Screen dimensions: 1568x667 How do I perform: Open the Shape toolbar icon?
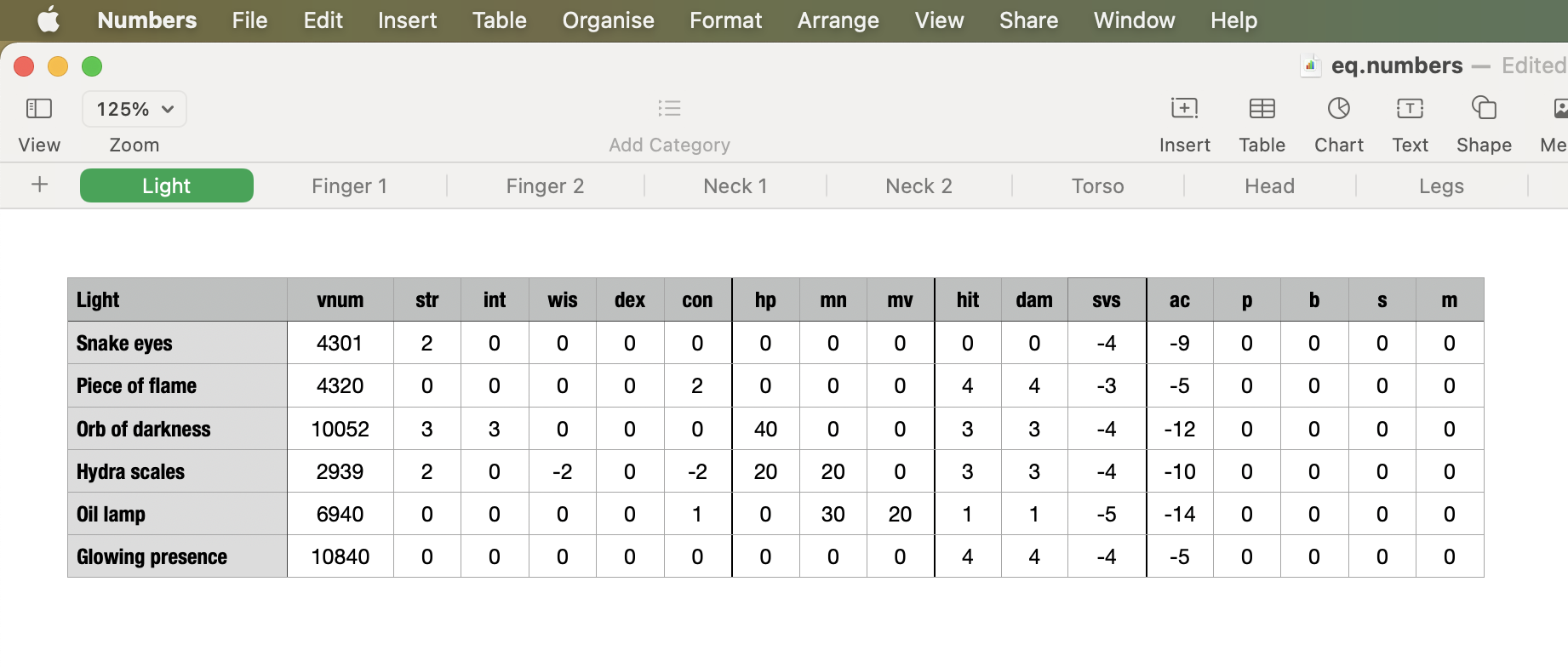1484,109
